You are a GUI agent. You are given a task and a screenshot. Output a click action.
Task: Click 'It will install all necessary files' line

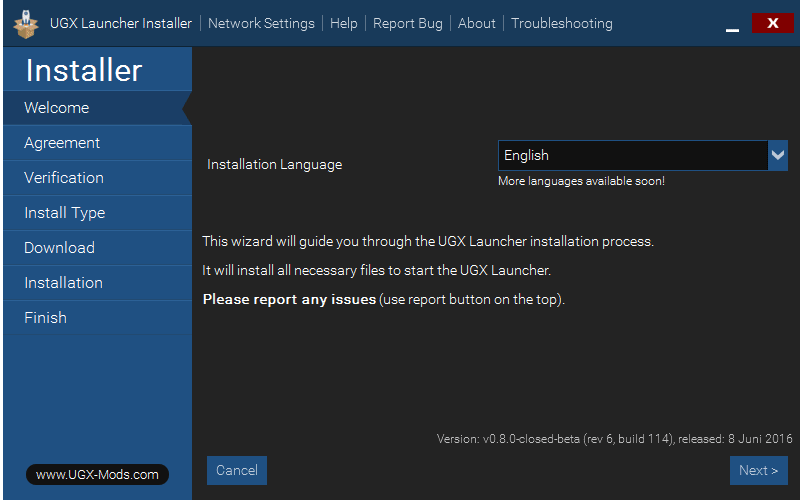[x=377, y=270]
